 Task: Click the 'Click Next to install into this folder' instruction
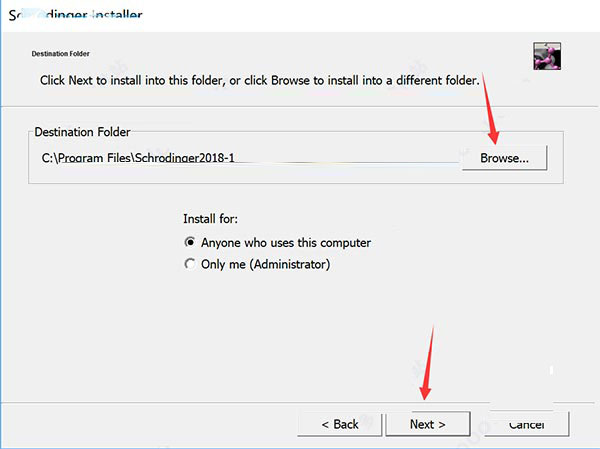pos(259,80)
